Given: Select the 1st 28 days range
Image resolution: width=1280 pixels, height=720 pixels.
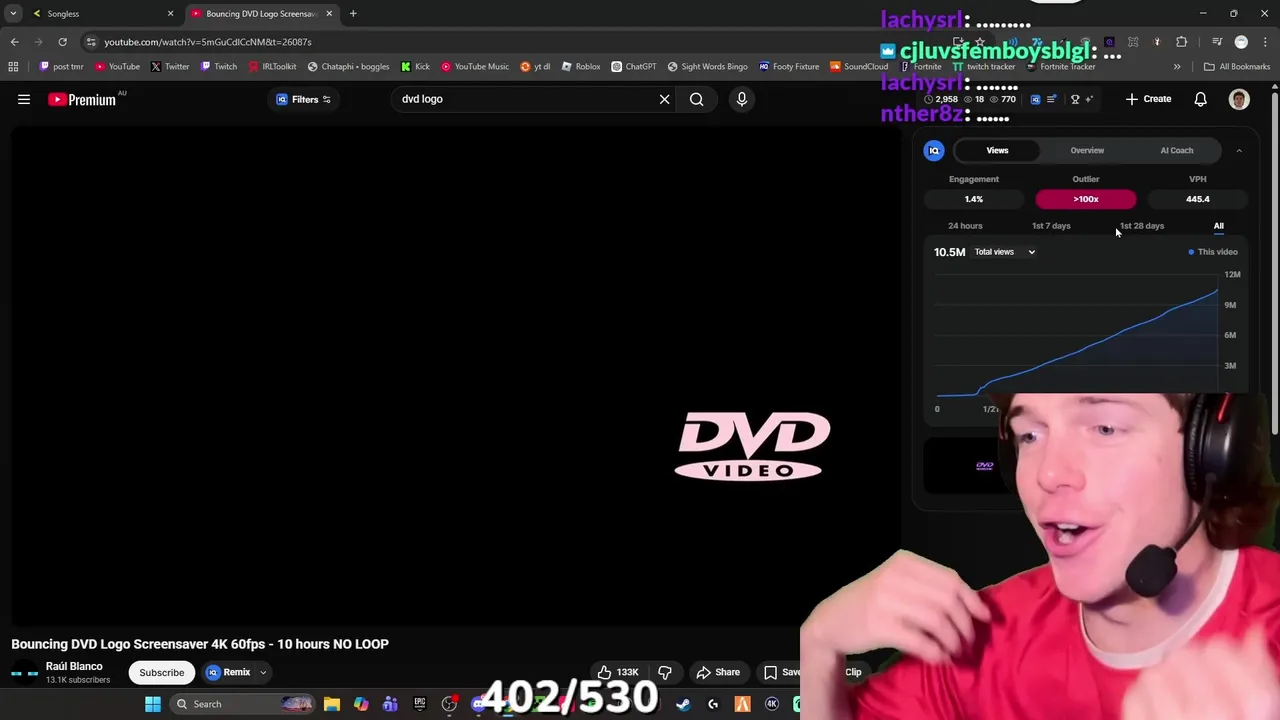Looking at the screenshot, I should (x=1142, y=226).
